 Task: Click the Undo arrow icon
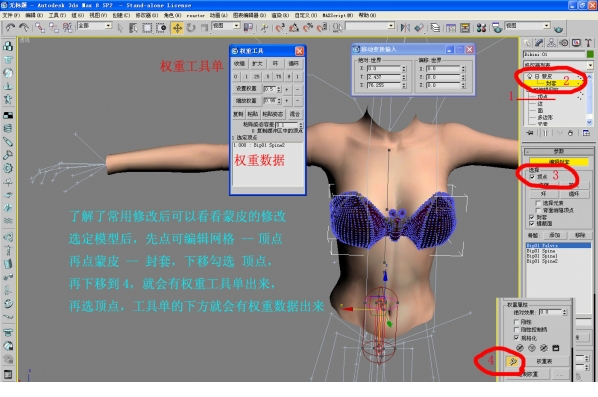pos(10,27)
